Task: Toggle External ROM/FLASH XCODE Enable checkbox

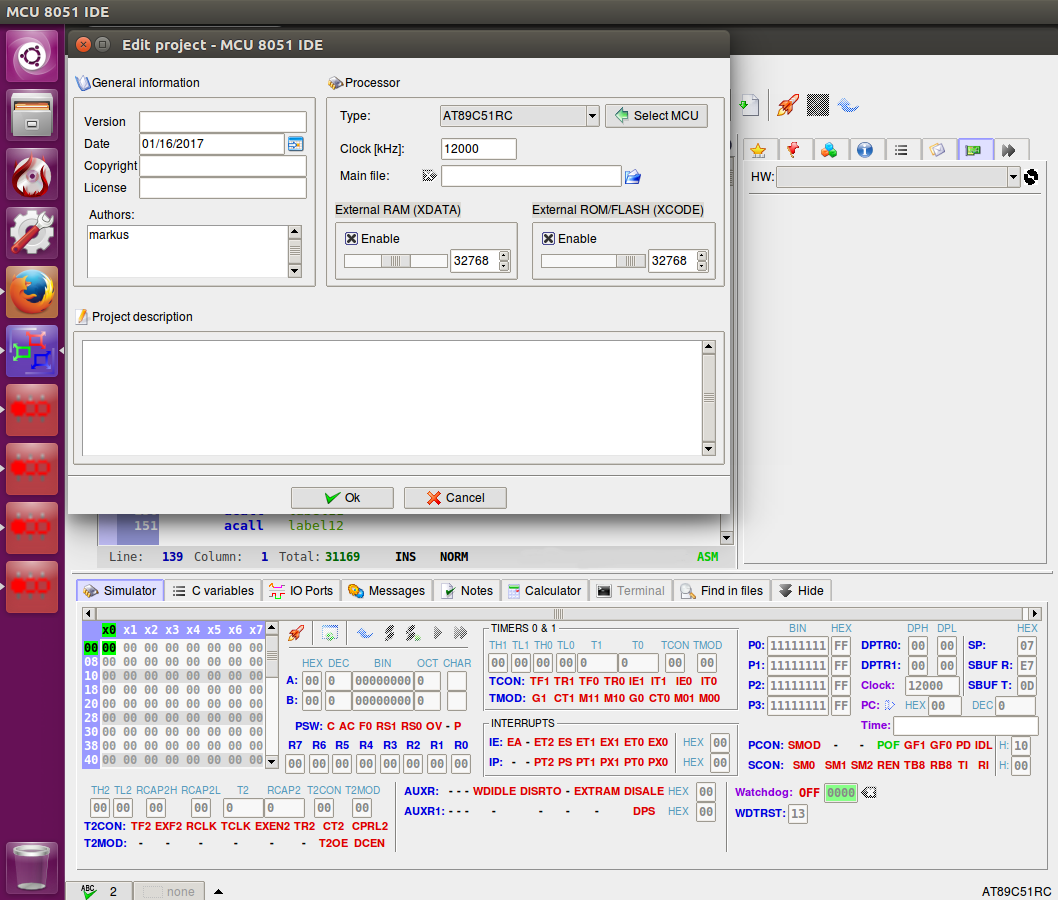Action: click(x=549, y=239)
